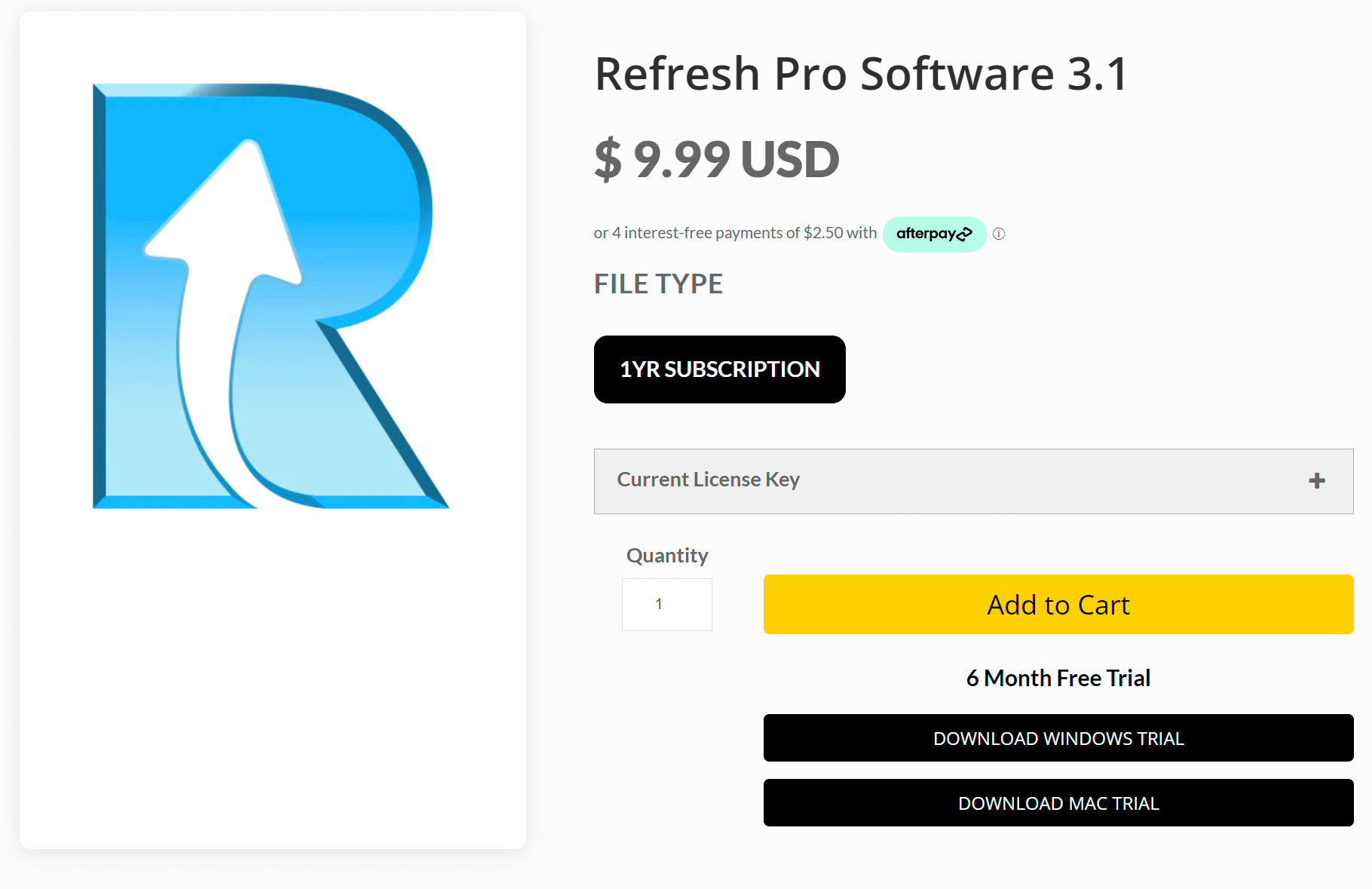Click the Current License Key label text
Image resolution: width=1372 pixels, height=889 pixels.
coord(708,480)
